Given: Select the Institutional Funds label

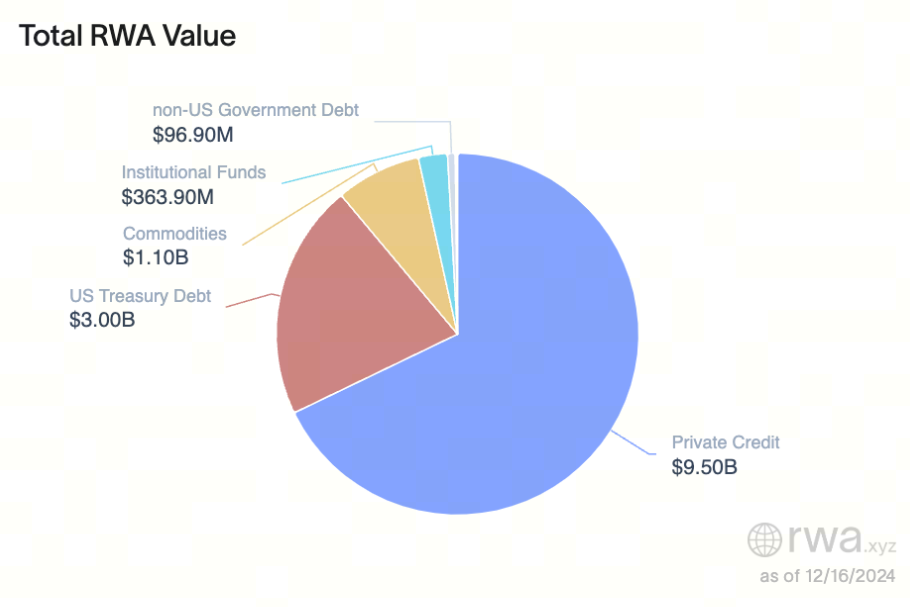Looking at the screenshot, I should 194,172.
